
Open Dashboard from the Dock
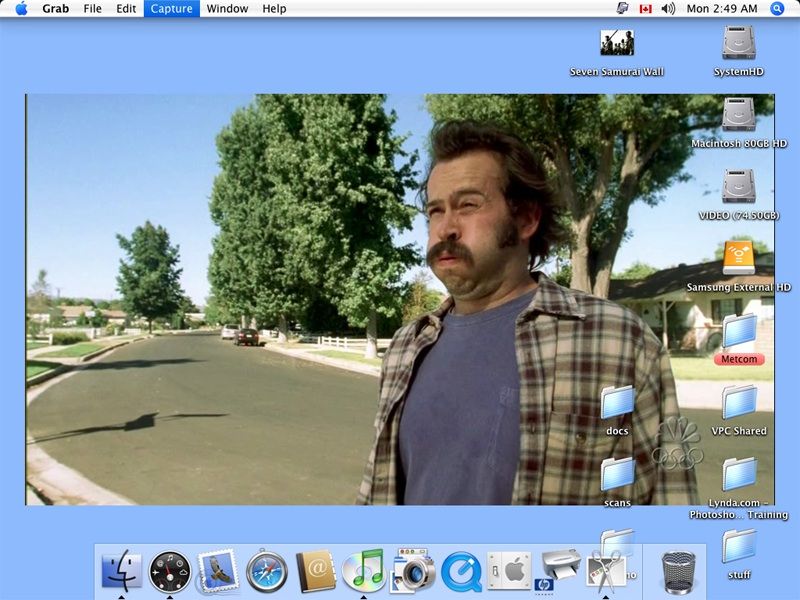[169, 572]
